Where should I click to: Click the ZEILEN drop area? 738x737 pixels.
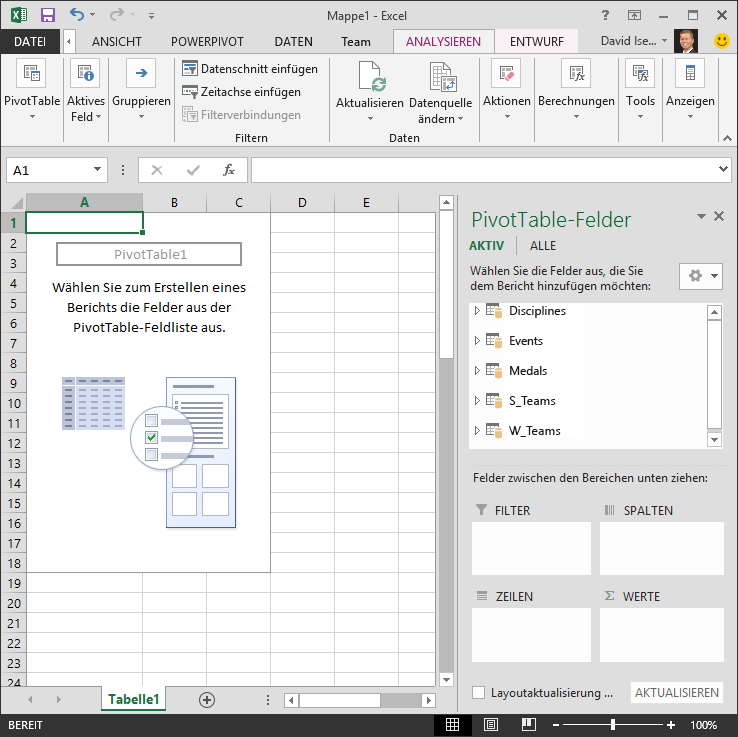click(531, 635)
